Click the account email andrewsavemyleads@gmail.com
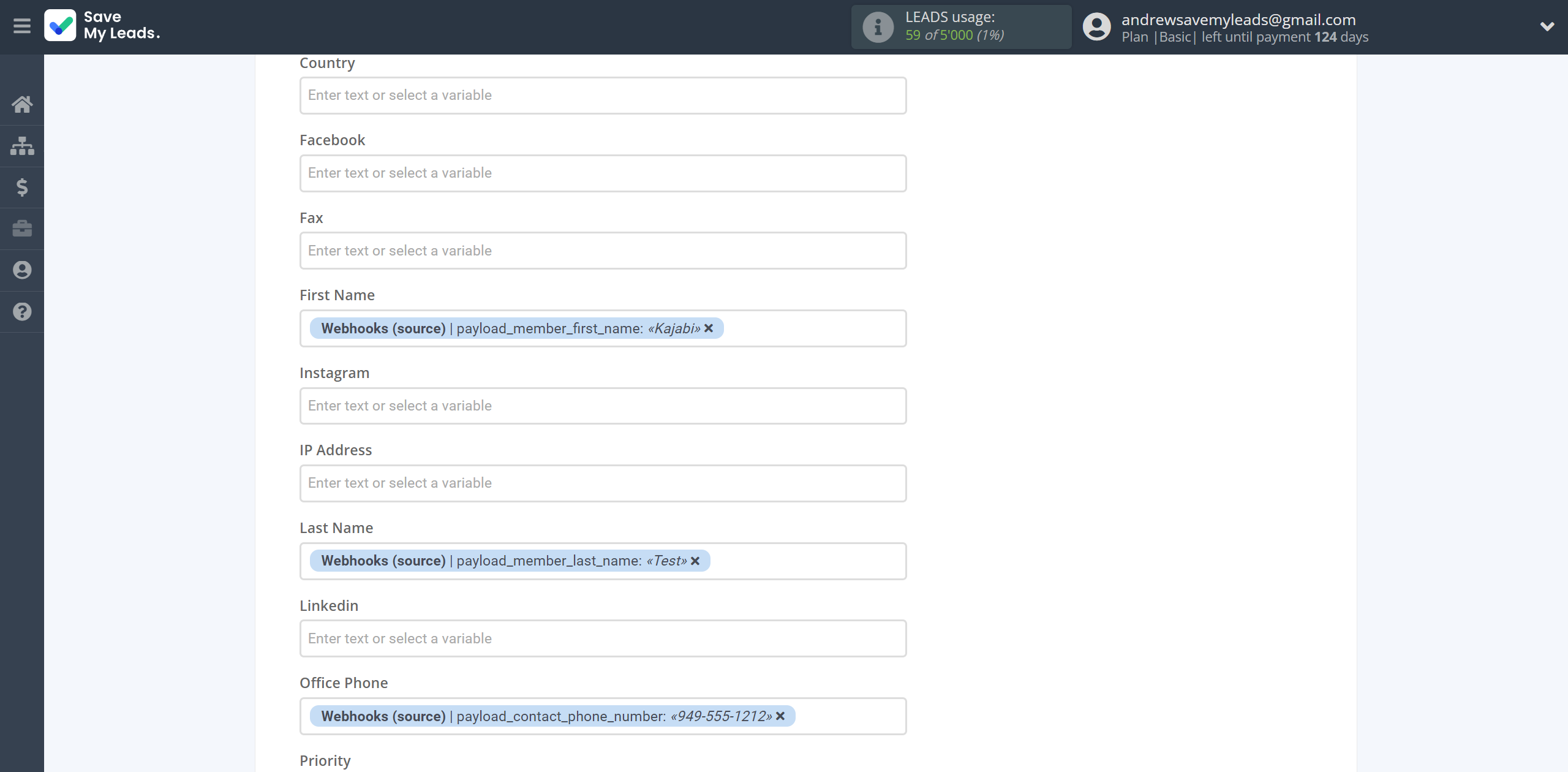1568x772 pixels. (x=1238, y=20)
